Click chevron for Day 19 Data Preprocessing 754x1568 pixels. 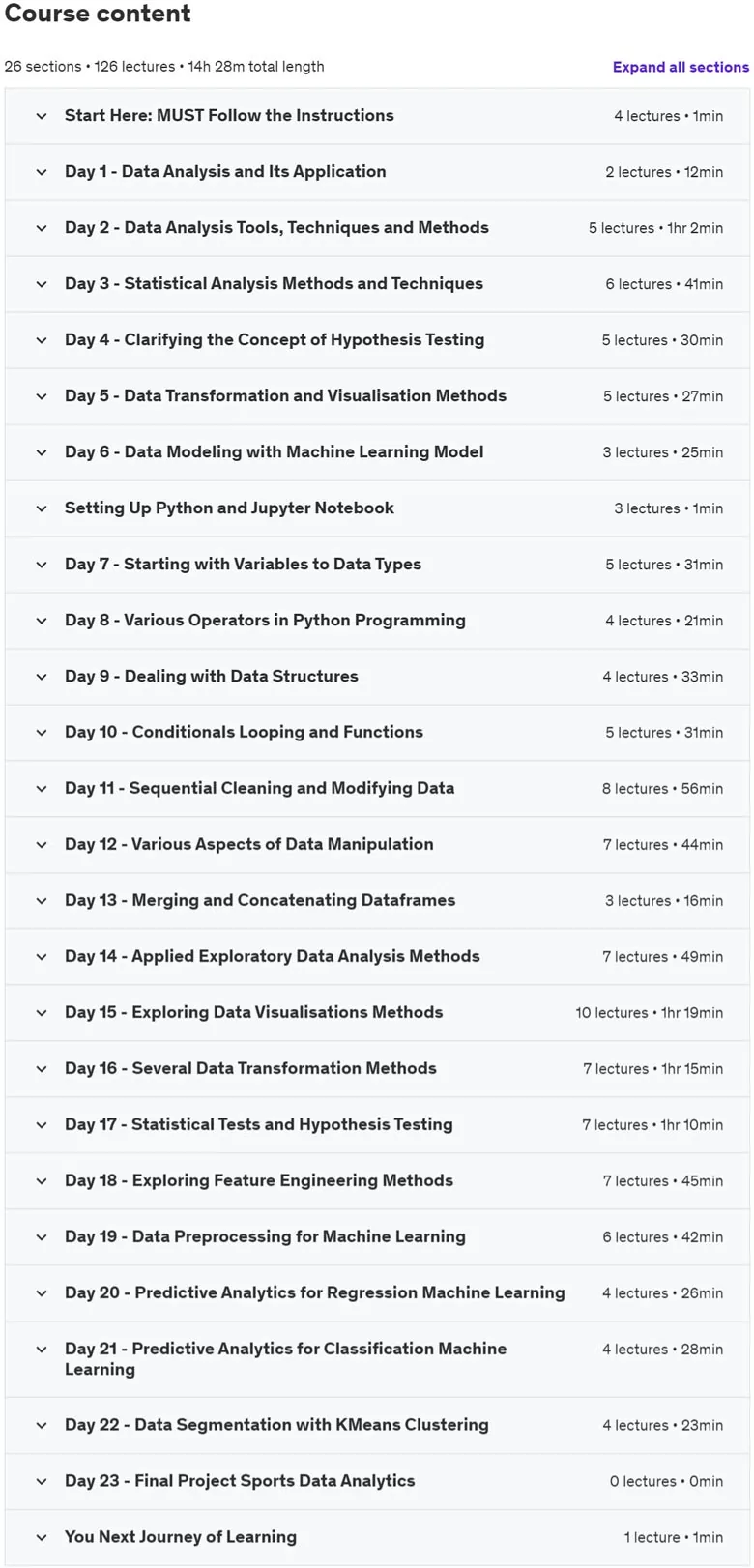42,1237
